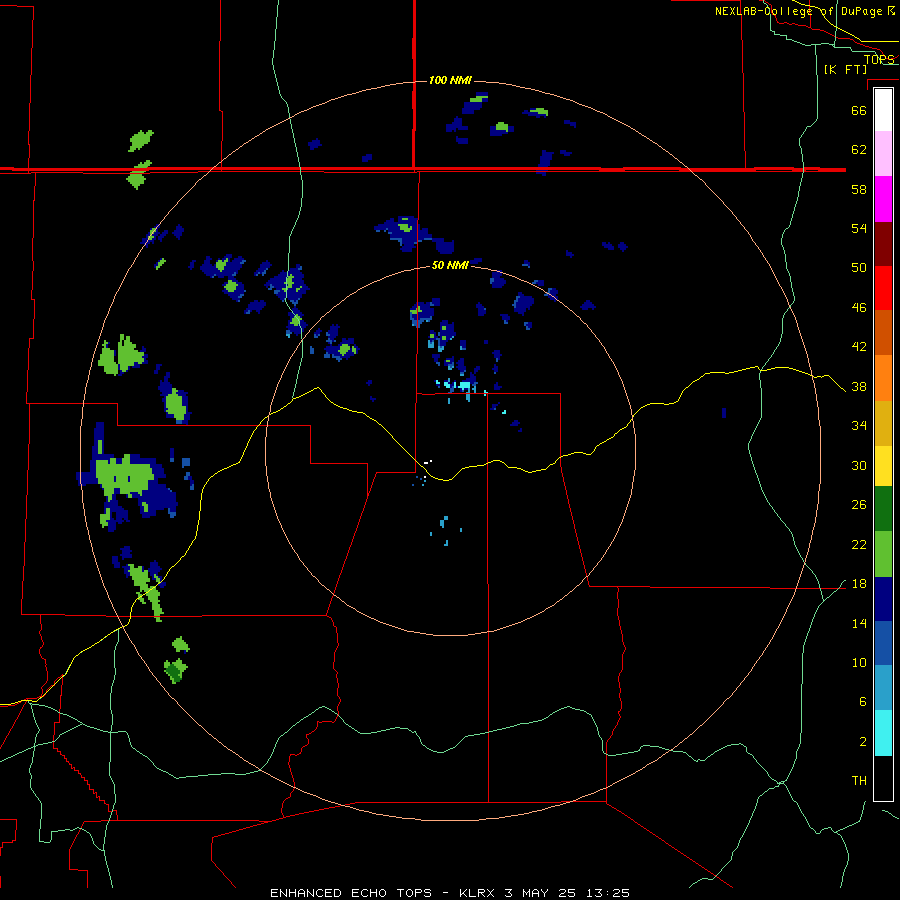Click the gold legend swatch
900x900 pixels.
point(883,423)
